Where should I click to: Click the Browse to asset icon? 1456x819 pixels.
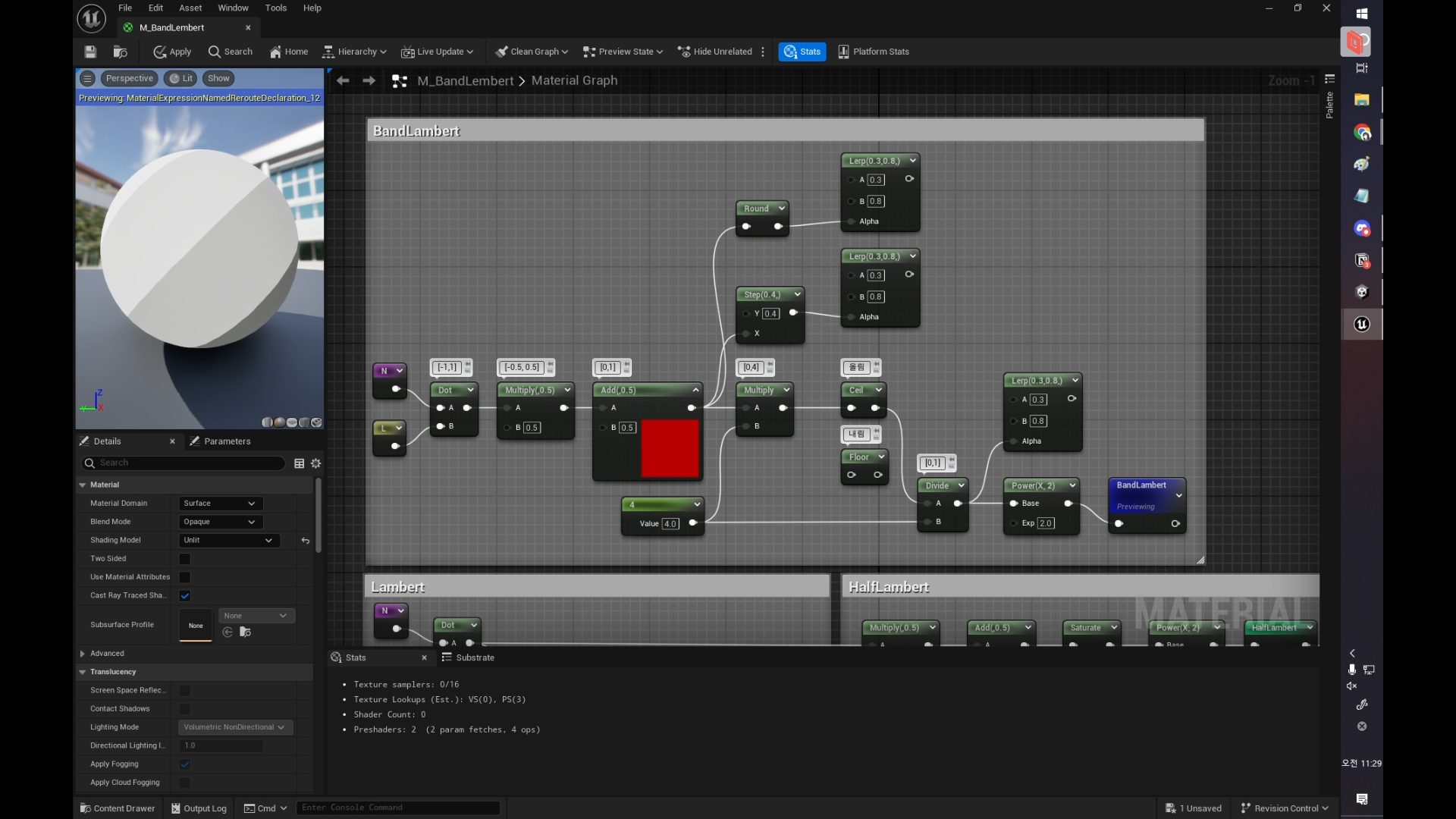coord(120,52)
